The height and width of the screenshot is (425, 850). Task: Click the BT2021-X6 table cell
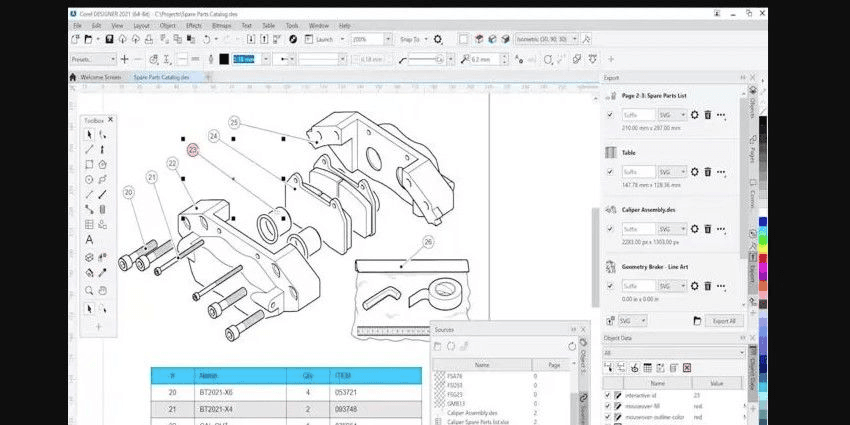pyautogui.click(x=240, y=392)
